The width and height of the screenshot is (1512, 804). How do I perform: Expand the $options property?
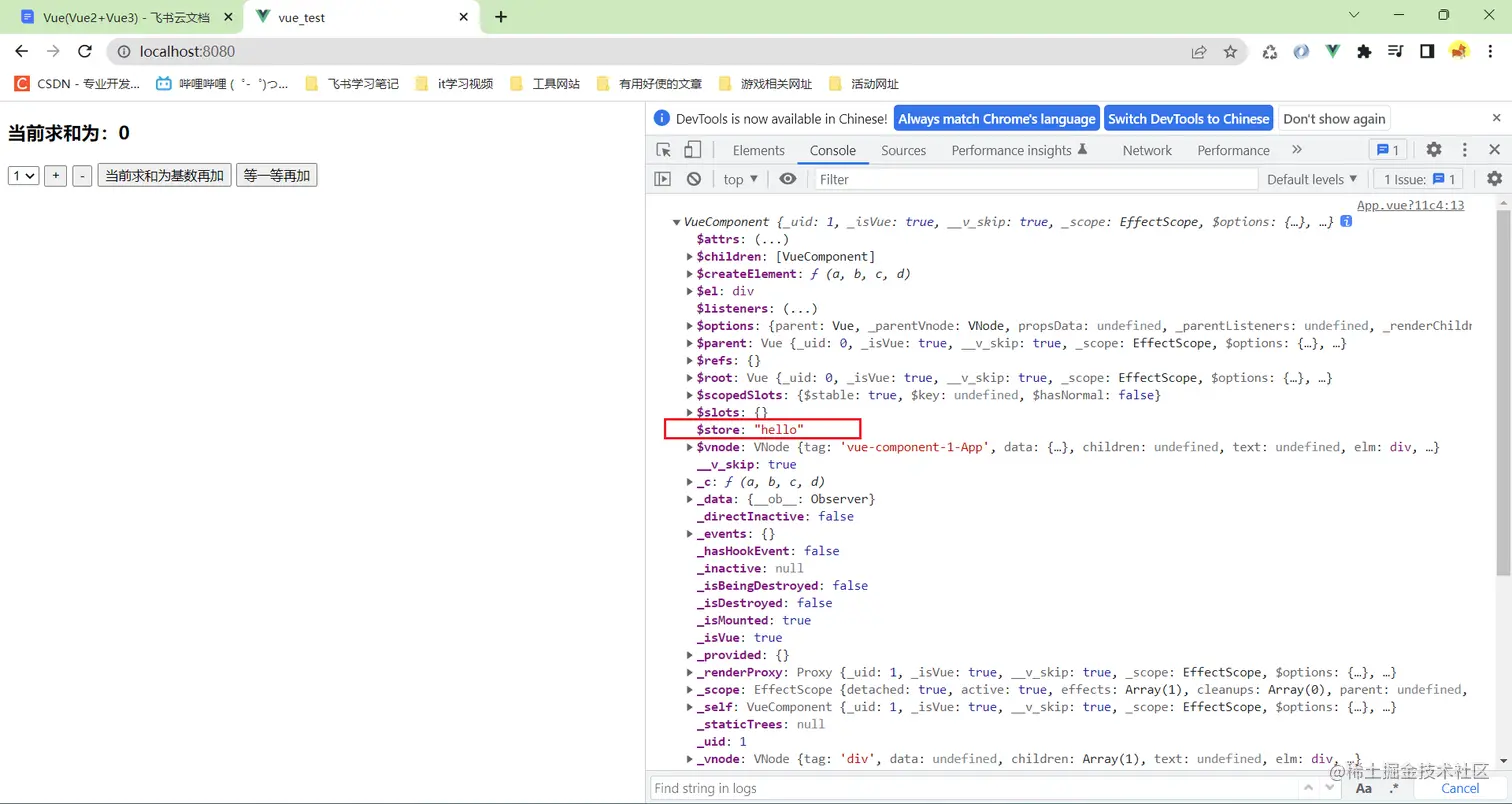[x=690, y=326]
